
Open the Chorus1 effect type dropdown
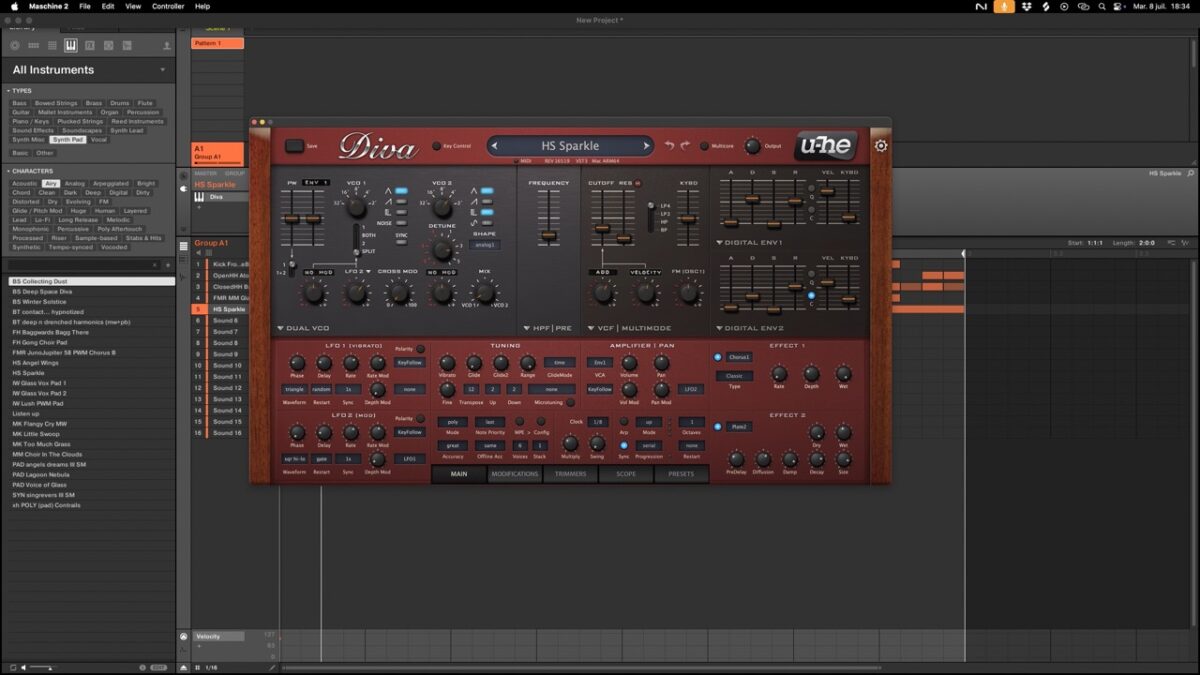pyautogui.click(x=739, y=357)
